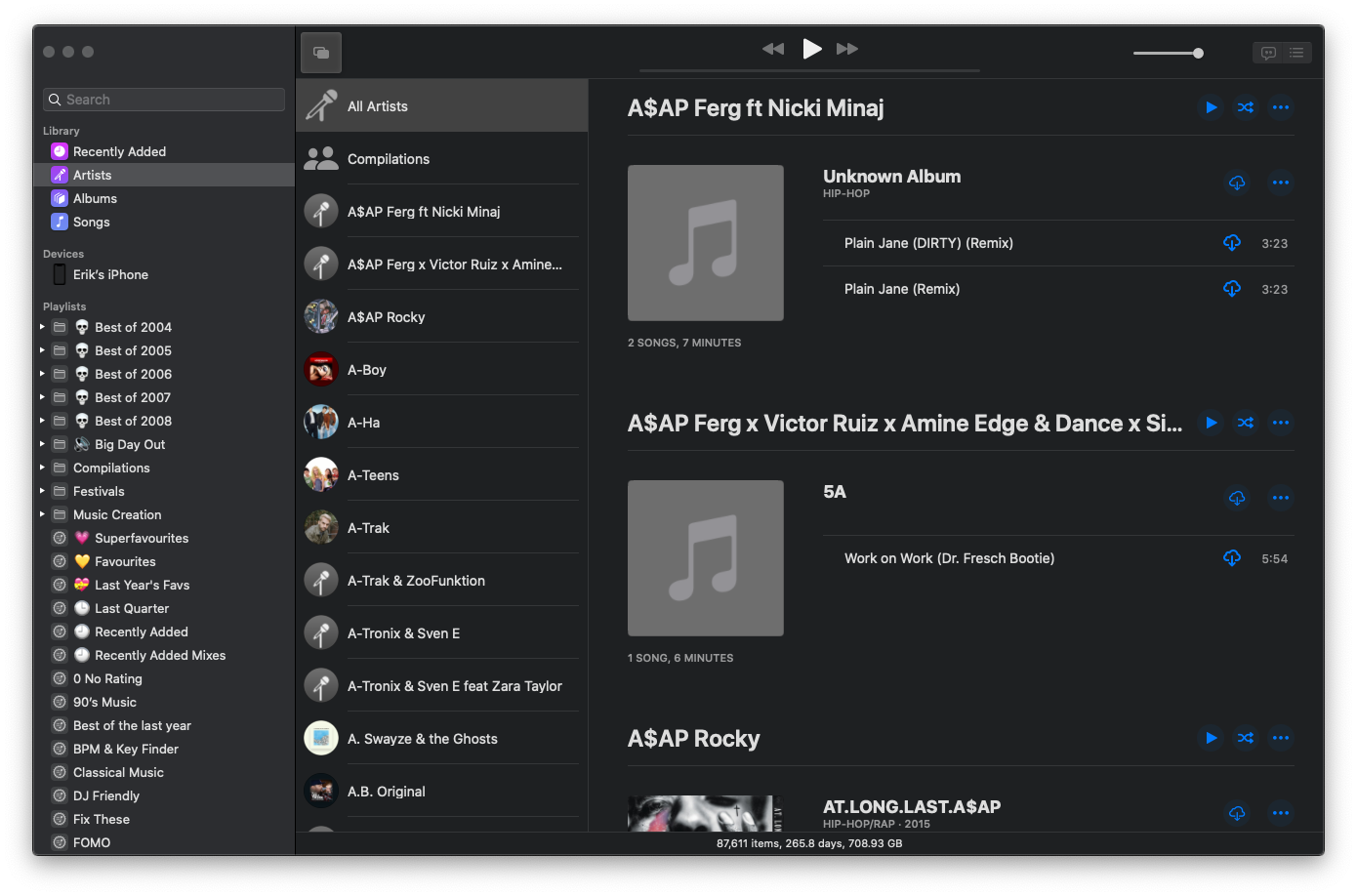Expand the Music Creation playlist folder
Viewport: 1357px width, 896px height.
[x=42, y=514]
